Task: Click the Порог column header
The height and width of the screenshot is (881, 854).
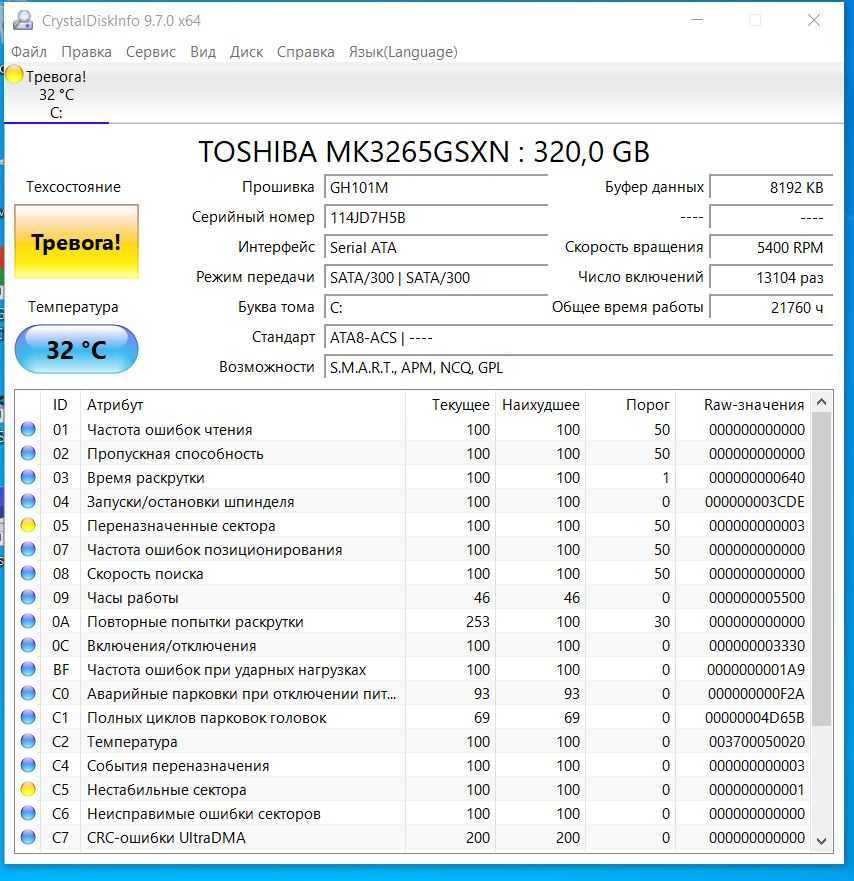Action: coord(630,405)
